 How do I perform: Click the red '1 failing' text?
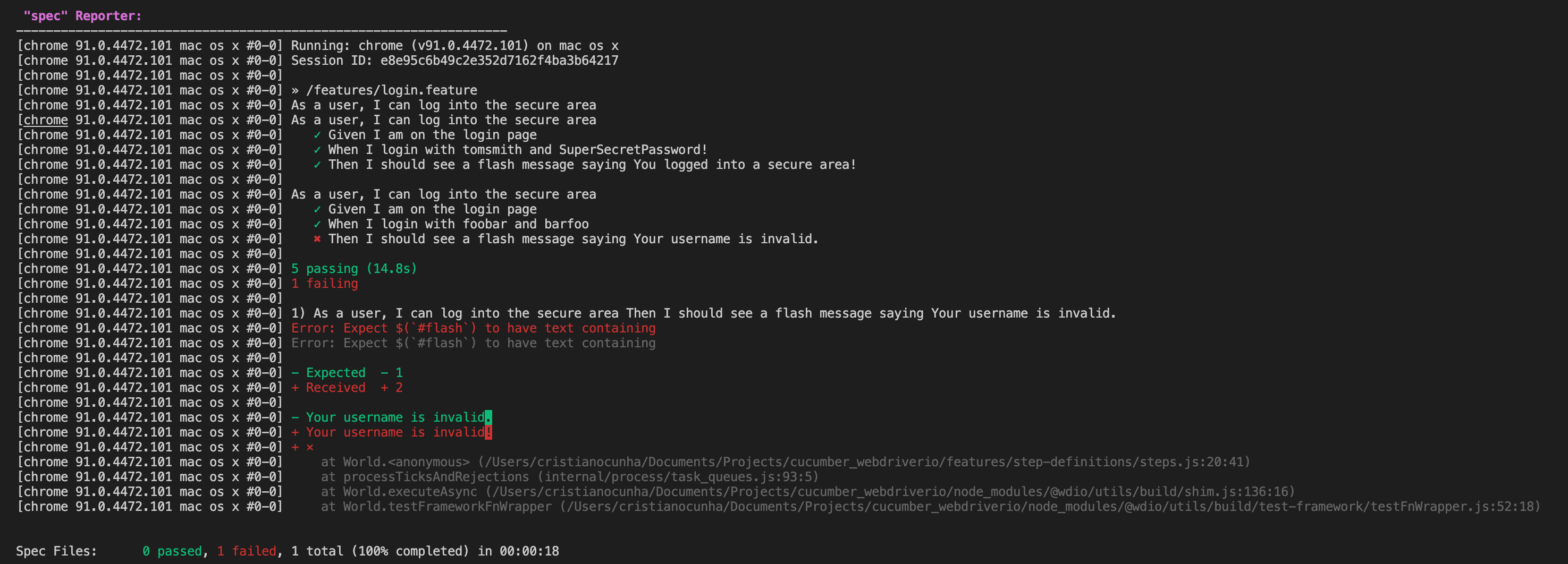324,284
